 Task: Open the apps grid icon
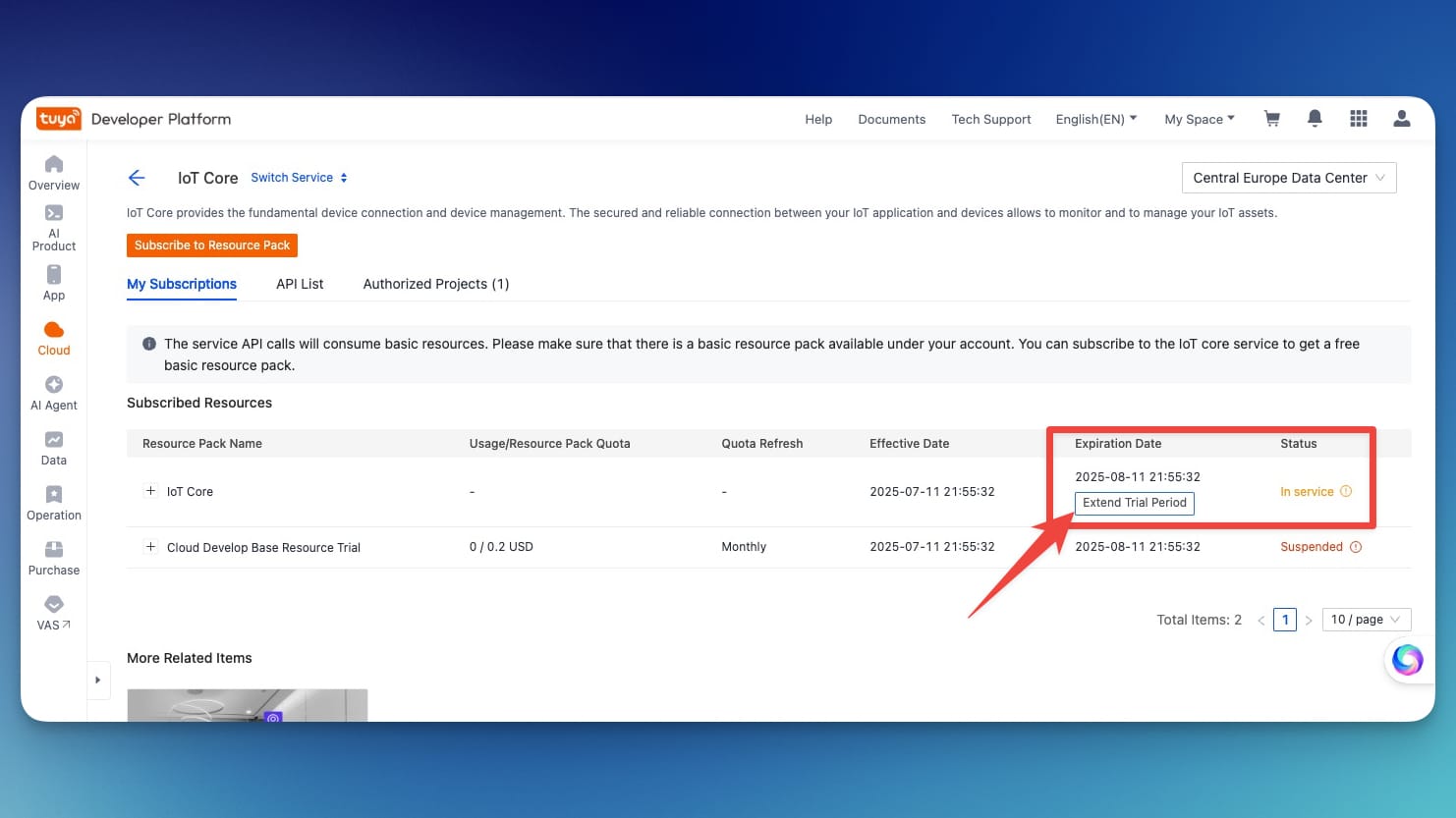click(x=1358, y=119)
